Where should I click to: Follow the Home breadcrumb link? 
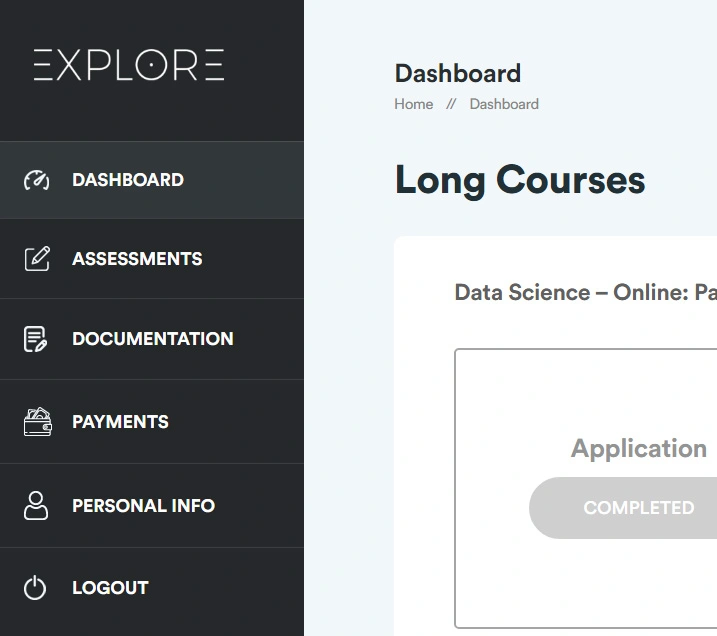click(414, 104)
